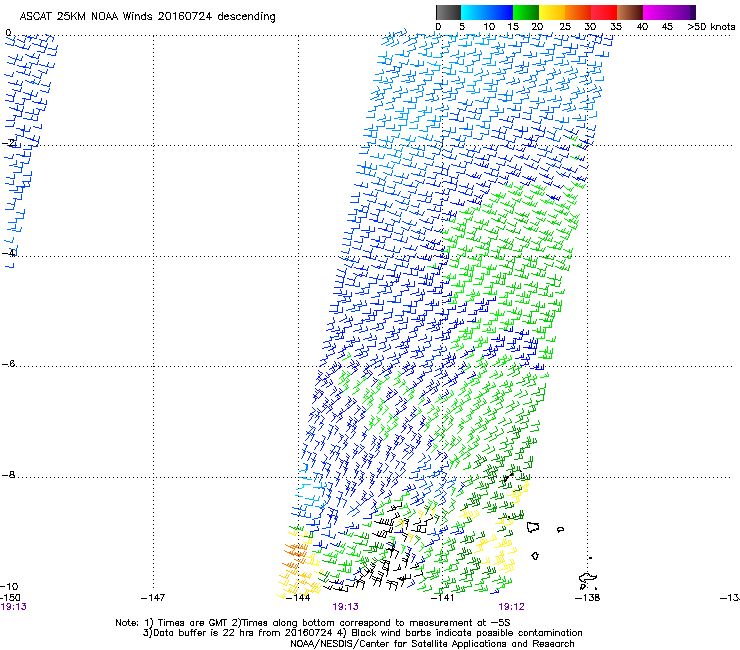The image size is (740, 650).
Task: Select the cyan-to-blue 5-15 knots color band
Action: coord(487,12)
